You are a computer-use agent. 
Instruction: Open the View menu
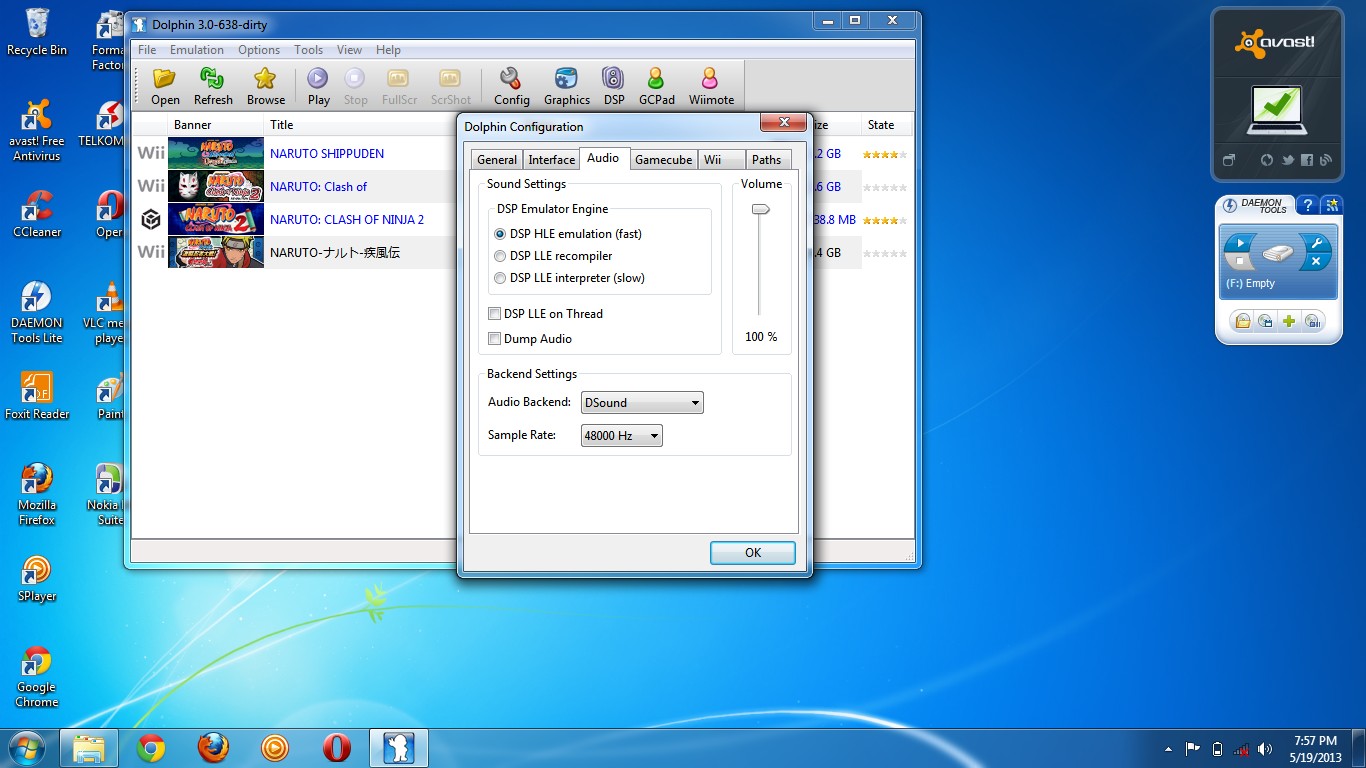pos(350,50)
